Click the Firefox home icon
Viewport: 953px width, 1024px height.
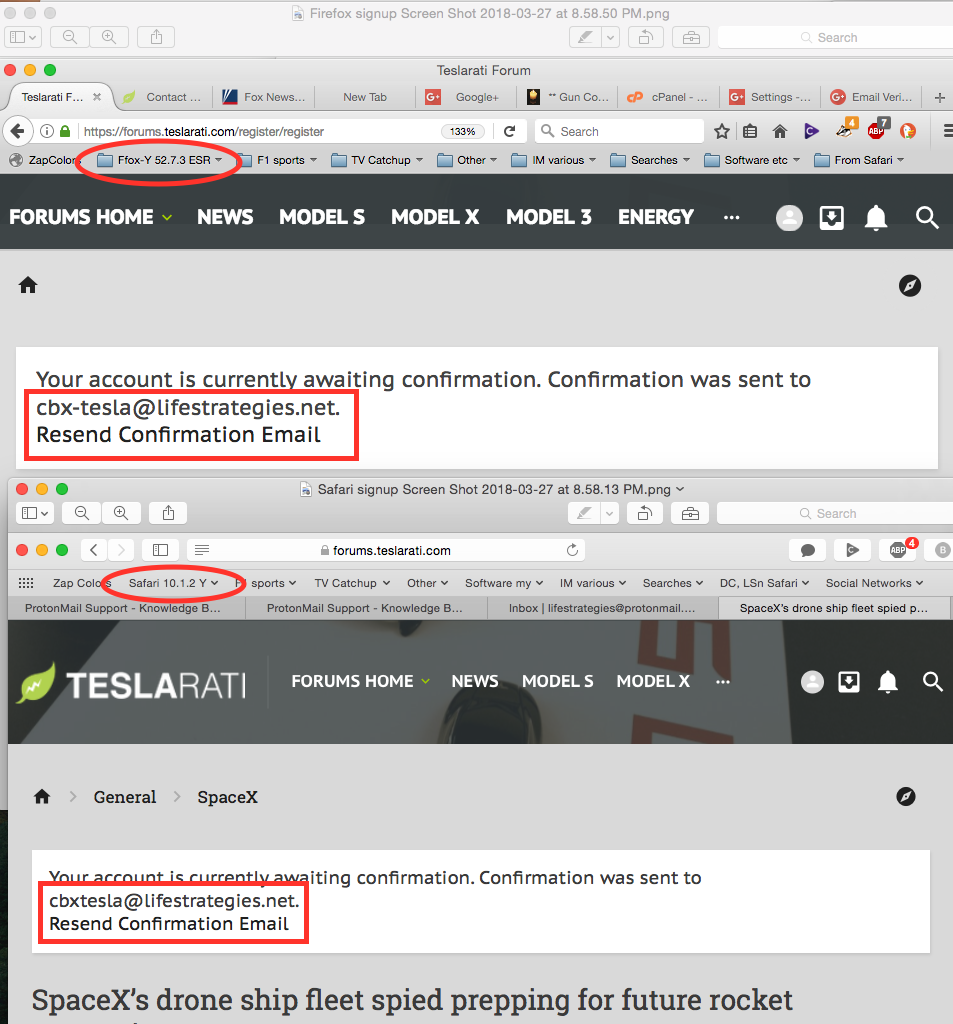coord(779,131)
